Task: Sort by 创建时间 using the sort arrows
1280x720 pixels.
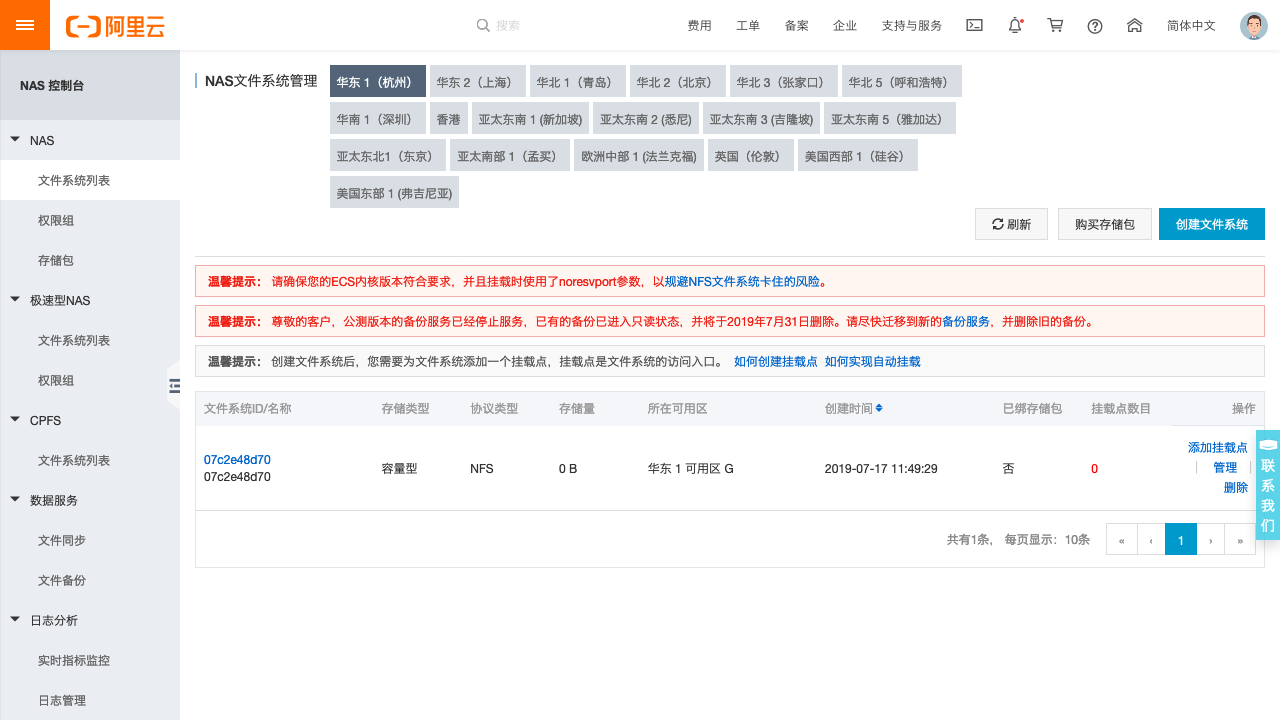Action: 879,408
